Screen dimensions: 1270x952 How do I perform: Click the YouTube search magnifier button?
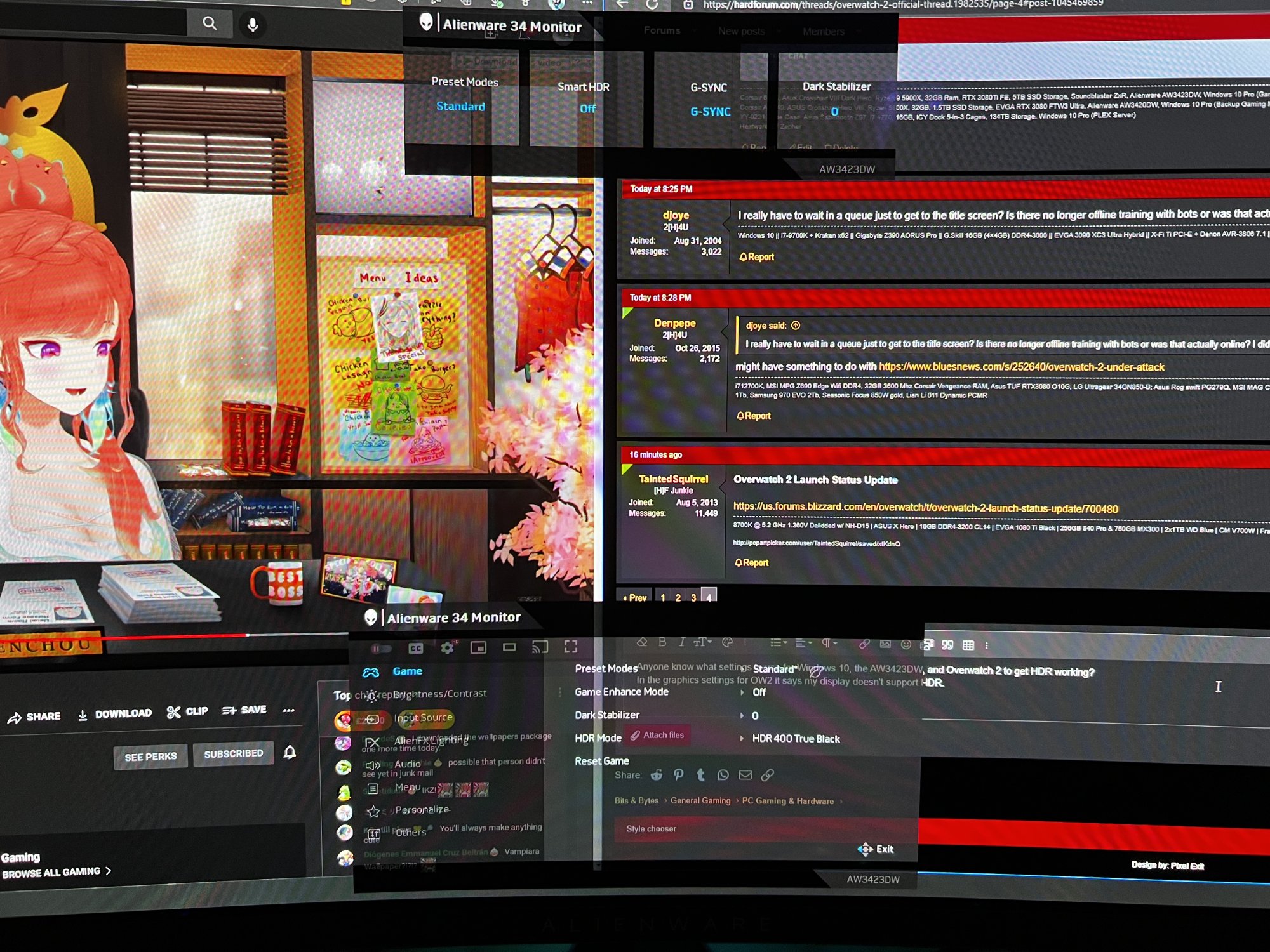[x=210, y=23]
